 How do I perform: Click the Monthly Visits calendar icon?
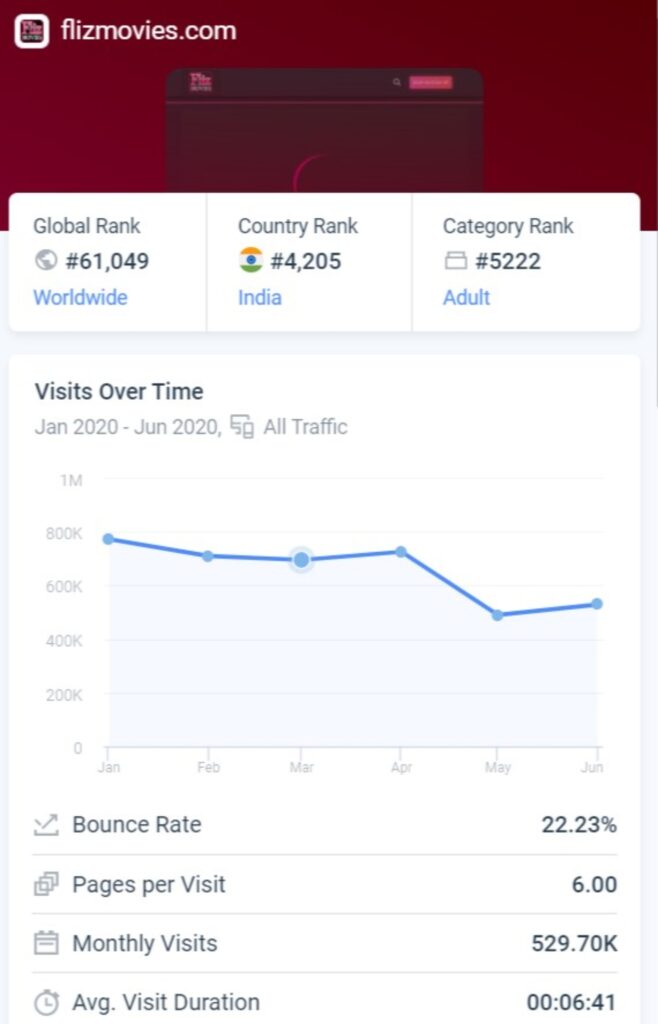[46, 943]
